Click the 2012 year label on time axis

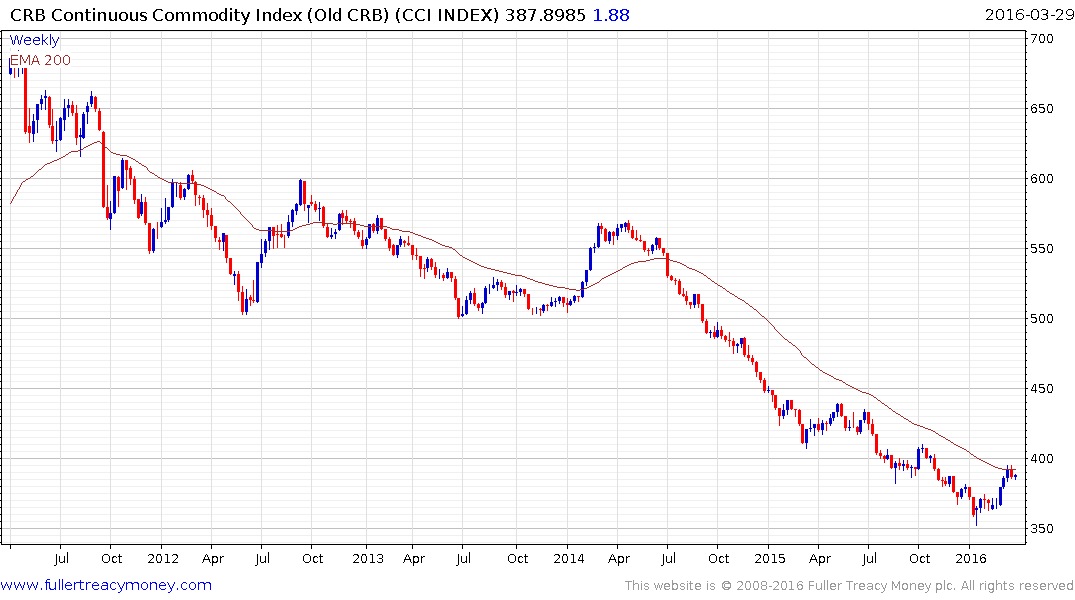click(x=162, y=558)
